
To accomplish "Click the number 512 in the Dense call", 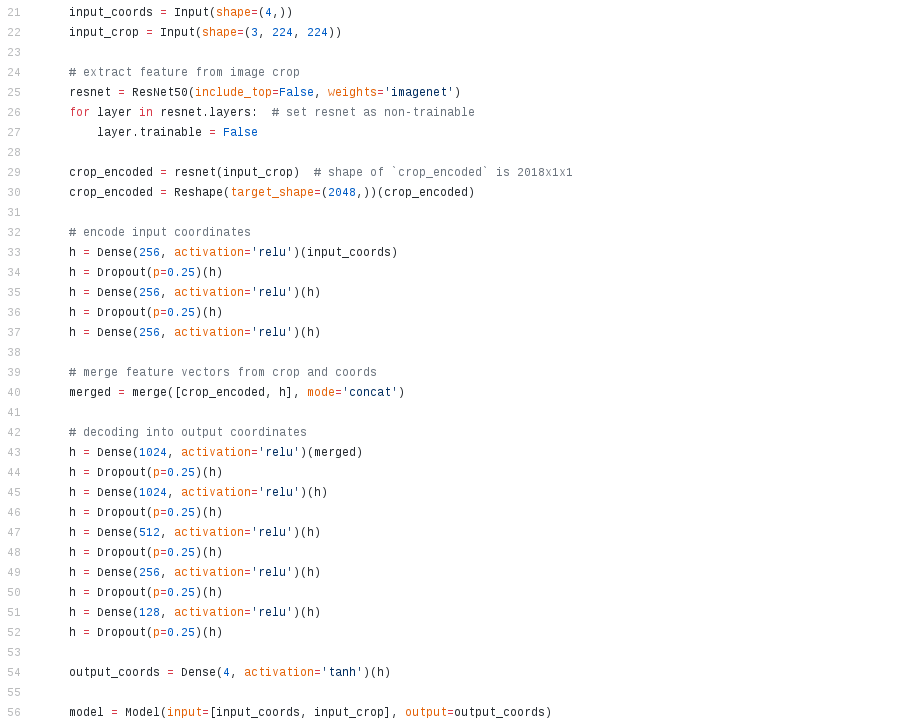I will click(149, 533).
